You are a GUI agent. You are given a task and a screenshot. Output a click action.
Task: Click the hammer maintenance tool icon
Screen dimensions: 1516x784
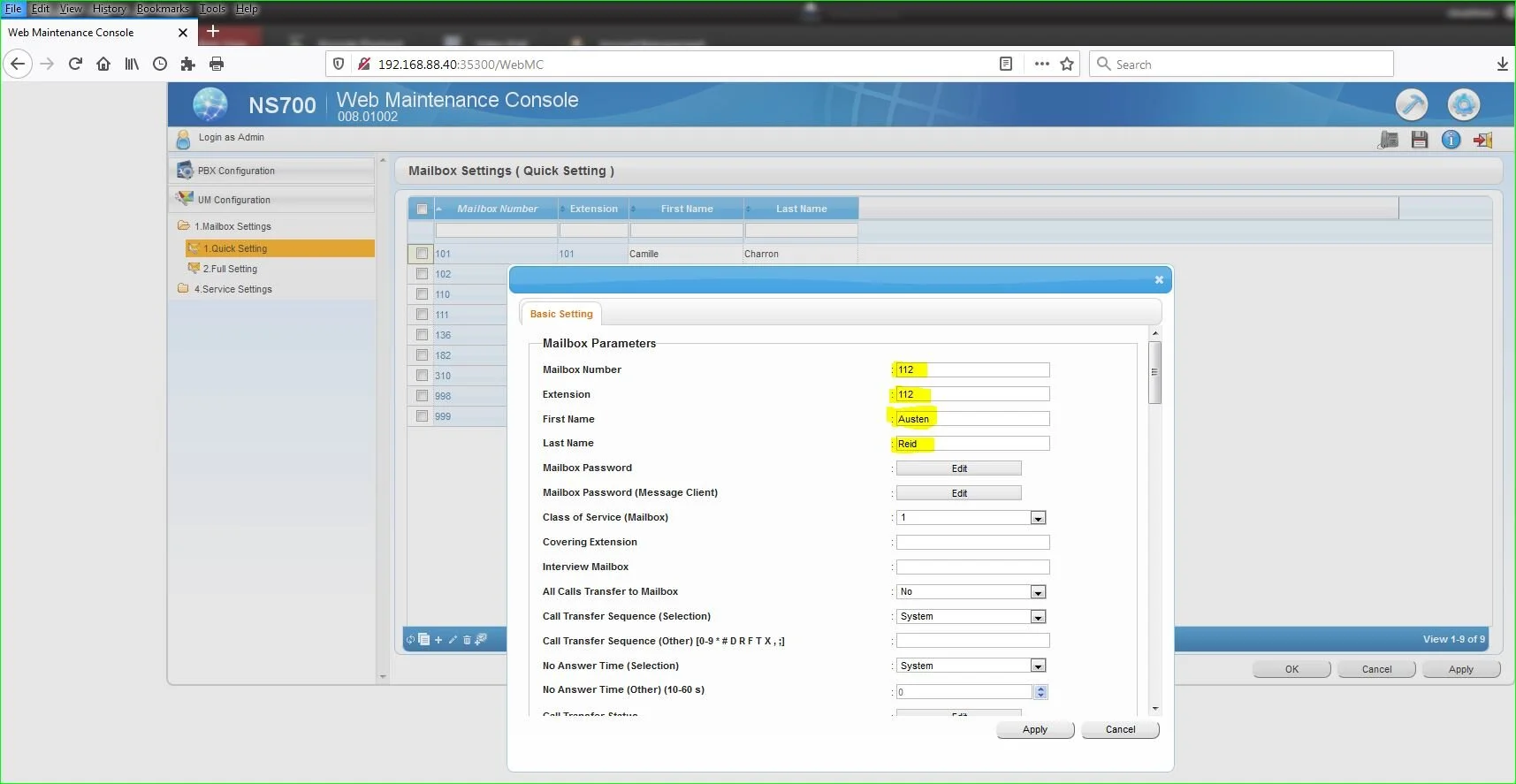1412,105
